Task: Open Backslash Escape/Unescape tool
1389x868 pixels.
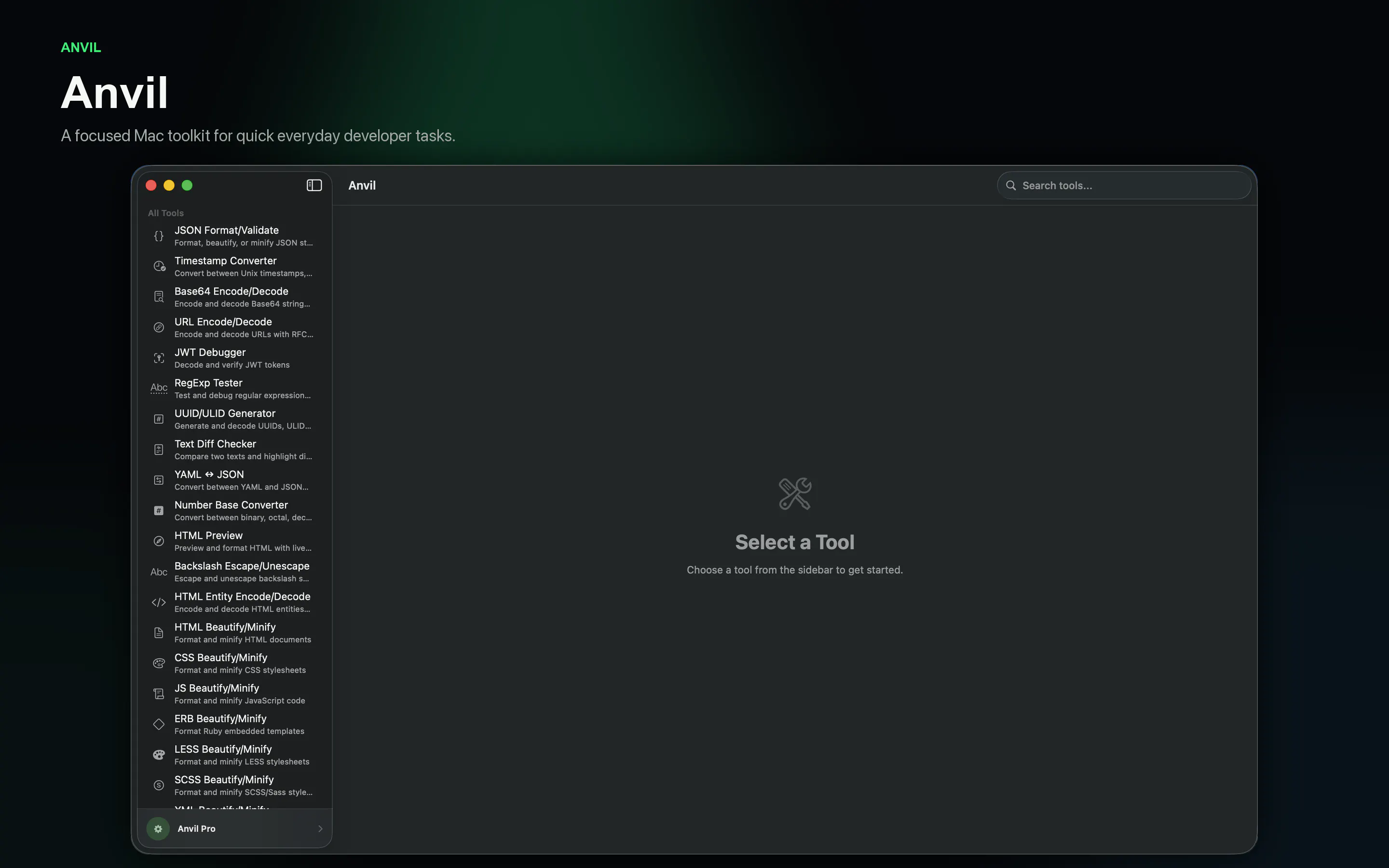Action: pos(235,572)
